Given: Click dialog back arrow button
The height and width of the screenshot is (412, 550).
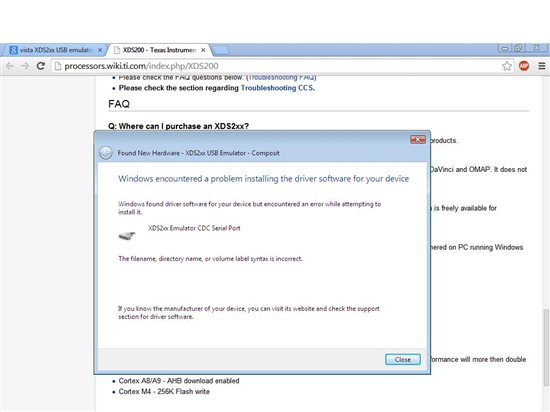Looking at the screenshot, I should [x=106, y=153].
